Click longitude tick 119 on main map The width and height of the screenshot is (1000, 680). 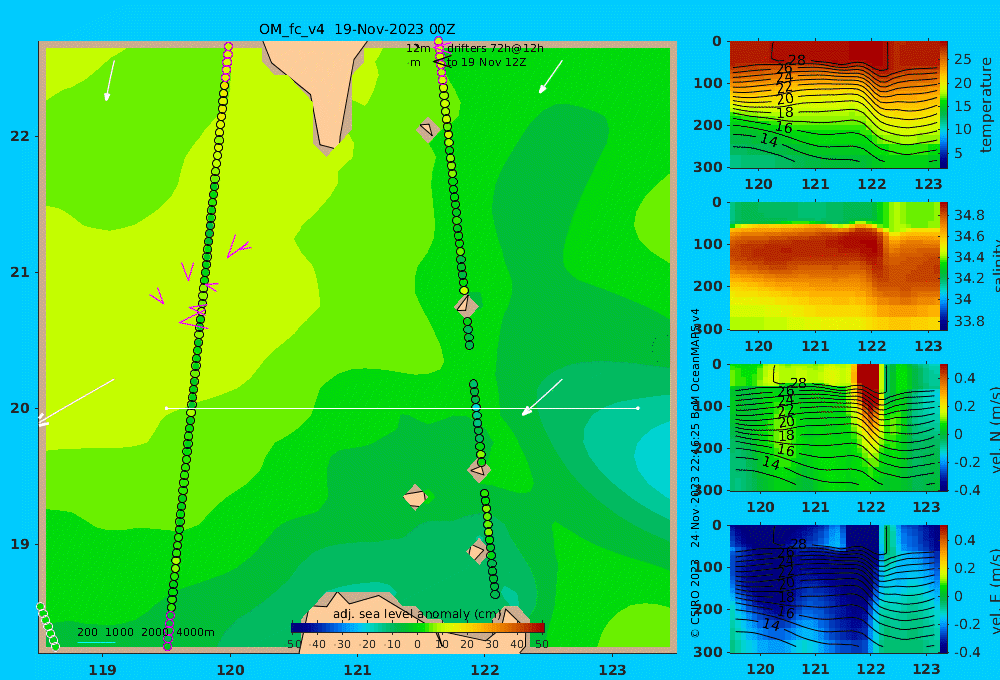coord(103,670)
